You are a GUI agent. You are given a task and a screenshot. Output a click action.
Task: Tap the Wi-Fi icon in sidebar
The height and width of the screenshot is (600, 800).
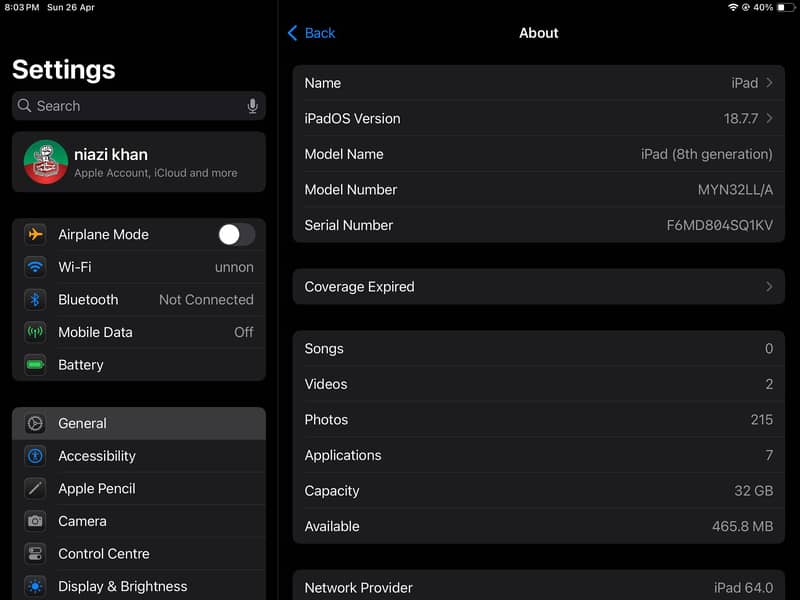35,267
